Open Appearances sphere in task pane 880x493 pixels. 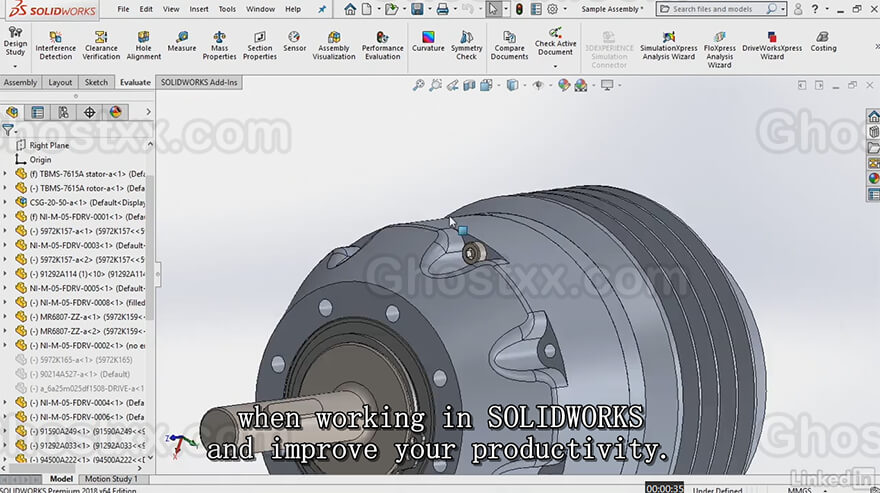tap(873, 179)
